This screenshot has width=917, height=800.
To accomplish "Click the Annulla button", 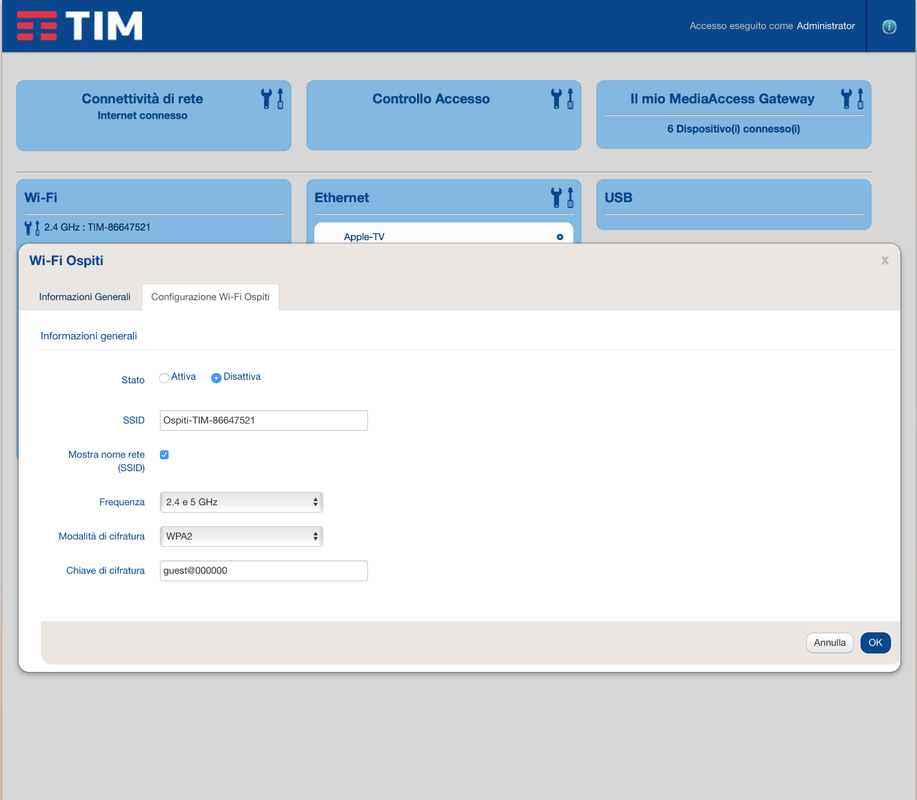I will coord(829,643).
